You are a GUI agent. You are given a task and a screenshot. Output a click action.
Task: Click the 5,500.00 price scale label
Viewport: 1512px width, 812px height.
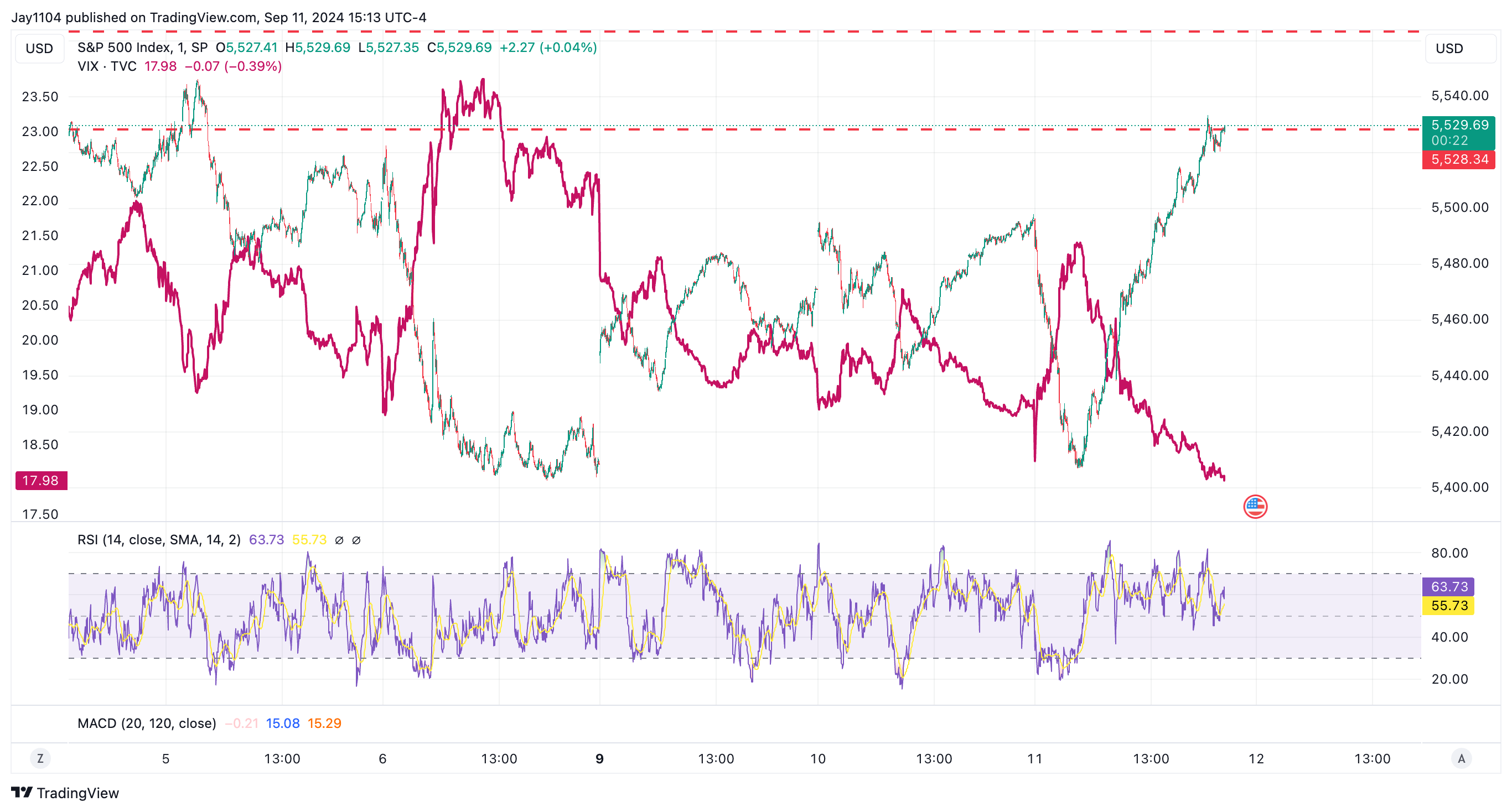[x=1459, y=207]
